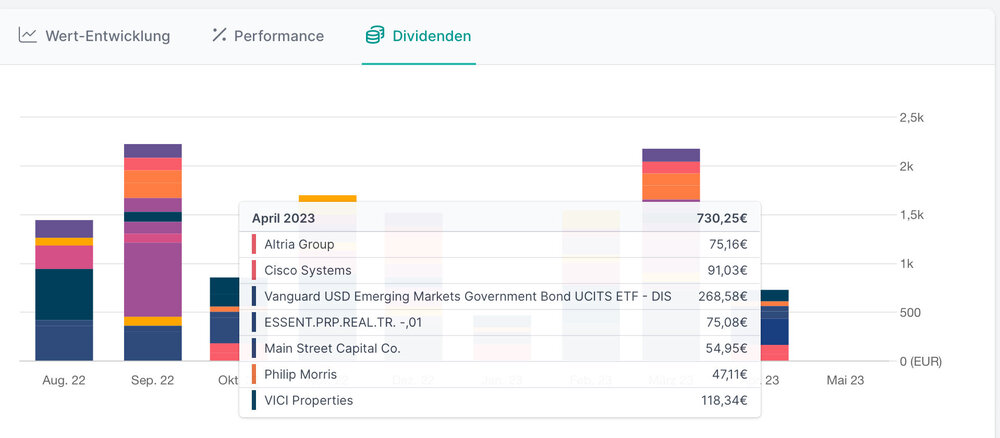Click the top purple segment of the March bar
Viewport: 1000px width, 438px height.
(x=670, y=155)
